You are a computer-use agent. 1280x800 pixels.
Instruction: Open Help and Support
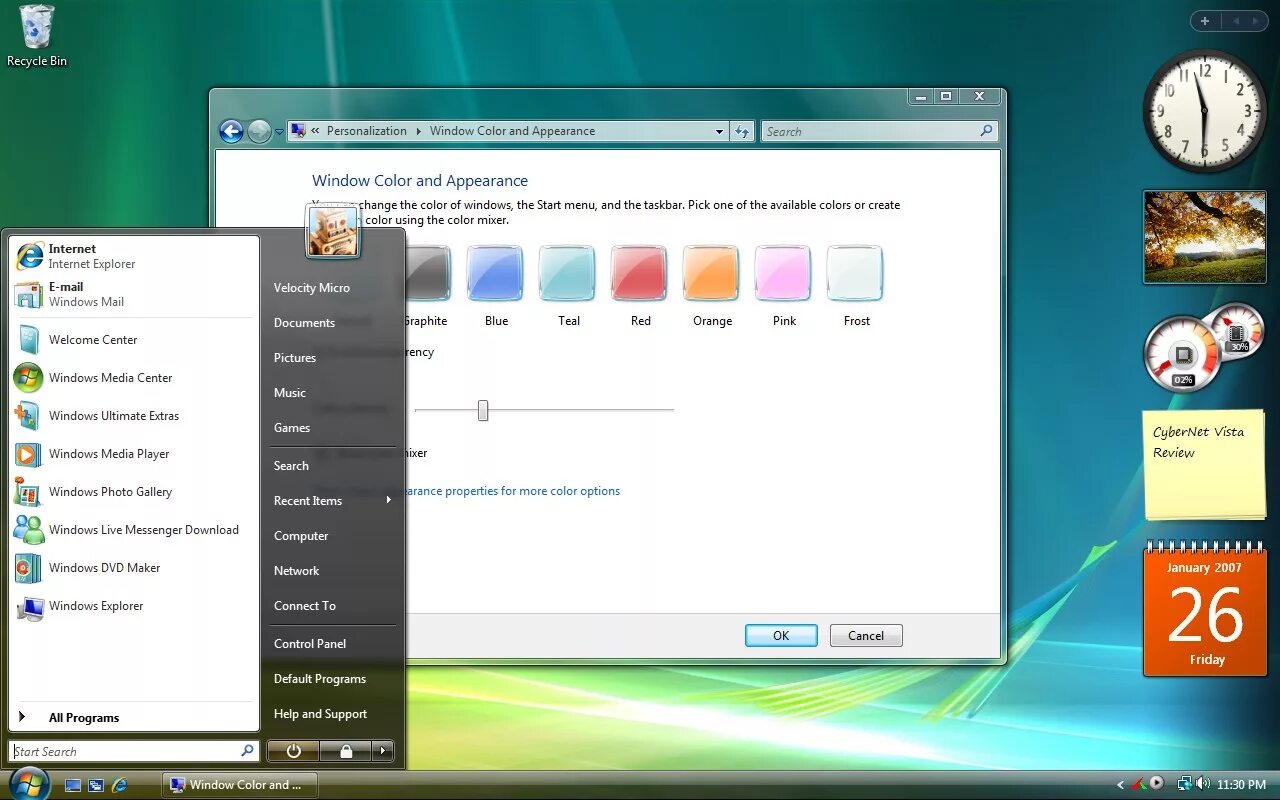(333, 714)
